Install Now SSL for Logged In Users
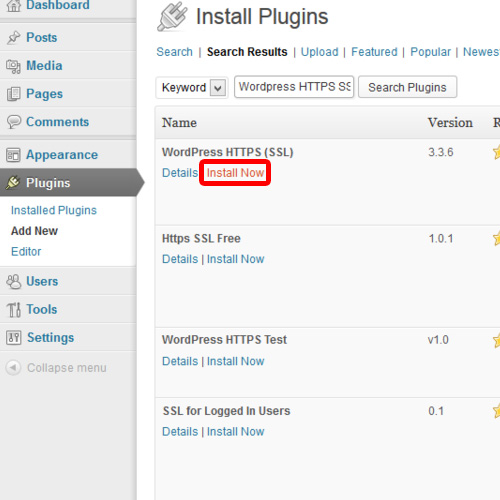The width and height of the screenshot is (500, 500). click(235, 432)
